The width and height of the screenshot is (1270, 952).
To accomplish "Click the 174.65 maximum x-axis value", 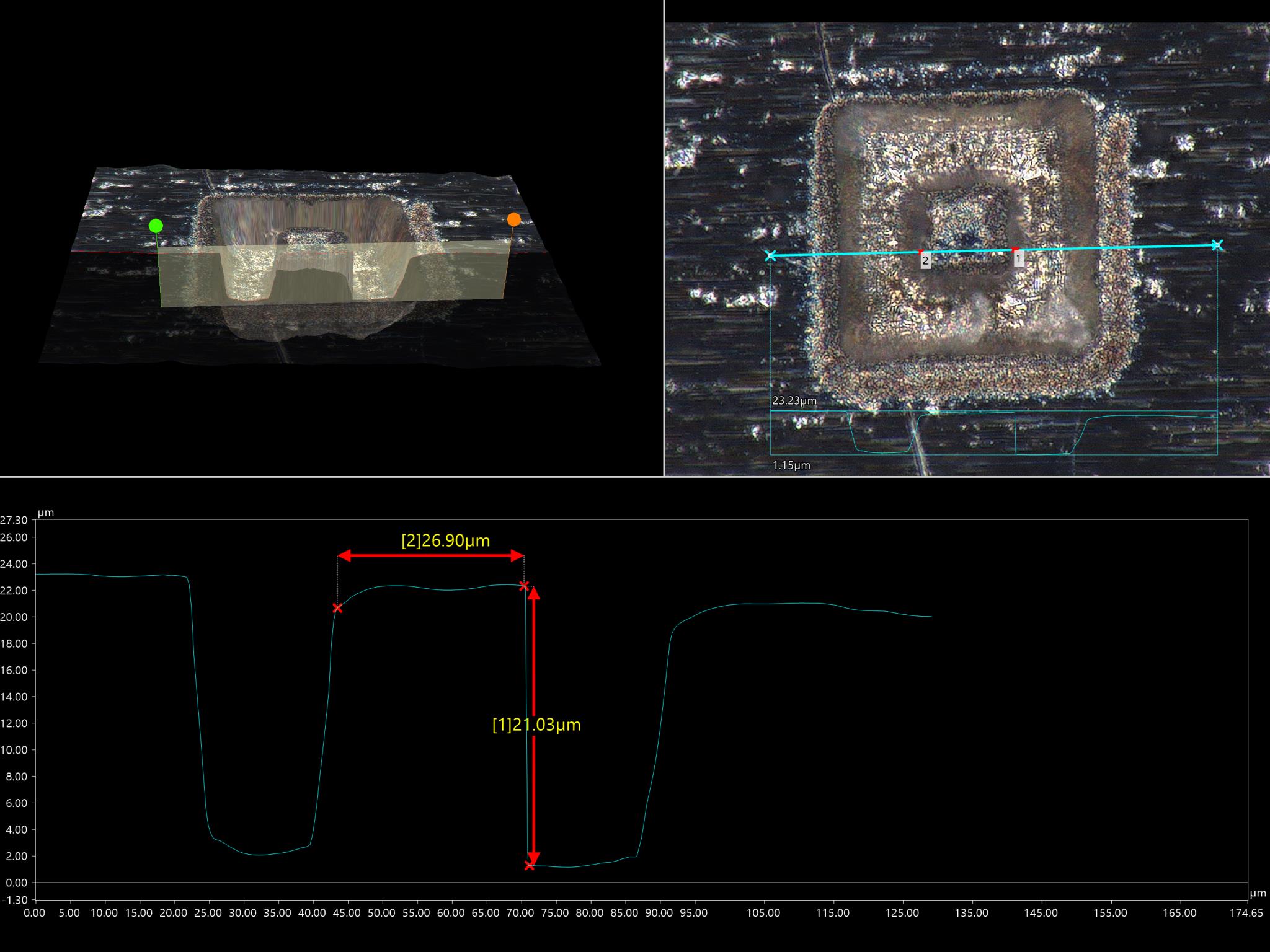I will pyautogui.click(x=1246, y=913).
